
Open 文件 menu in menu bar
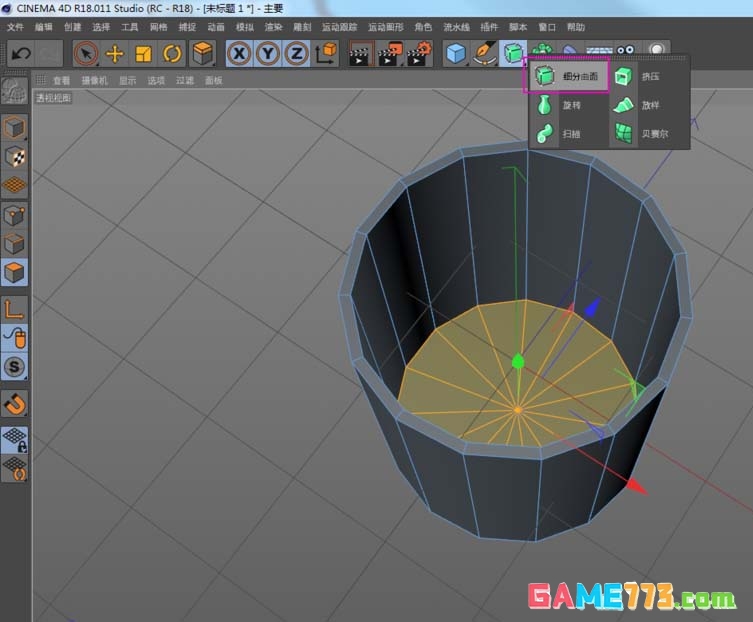tap(15, 27)
